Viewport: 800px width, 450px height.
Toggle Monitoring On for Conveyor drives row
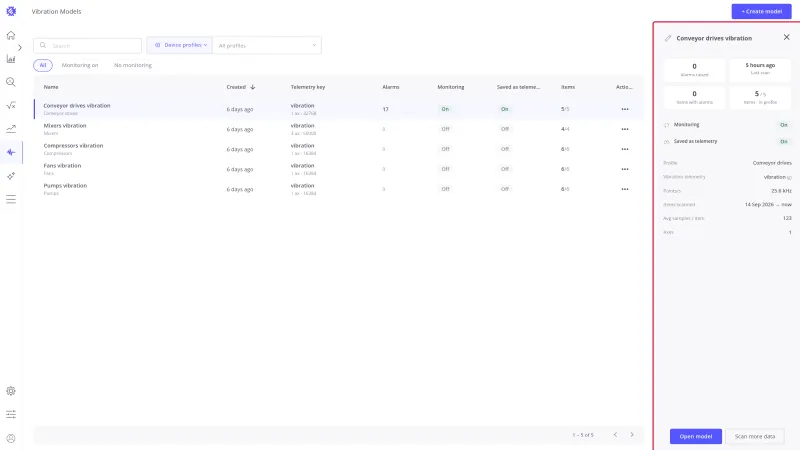(x=445, y=109)
